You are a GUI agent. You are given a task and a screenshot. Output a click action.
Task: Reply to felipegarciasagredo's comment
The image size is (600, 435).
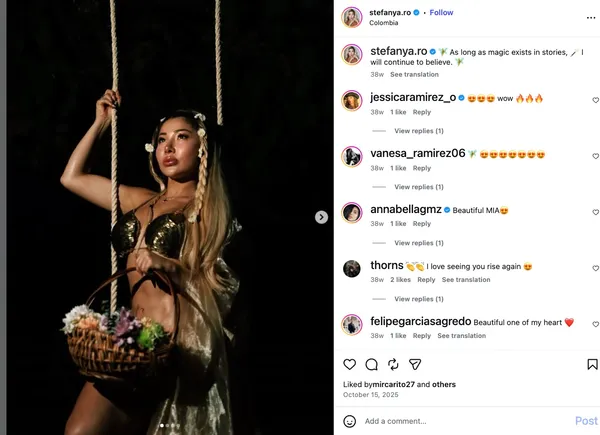tap(422, 336)
